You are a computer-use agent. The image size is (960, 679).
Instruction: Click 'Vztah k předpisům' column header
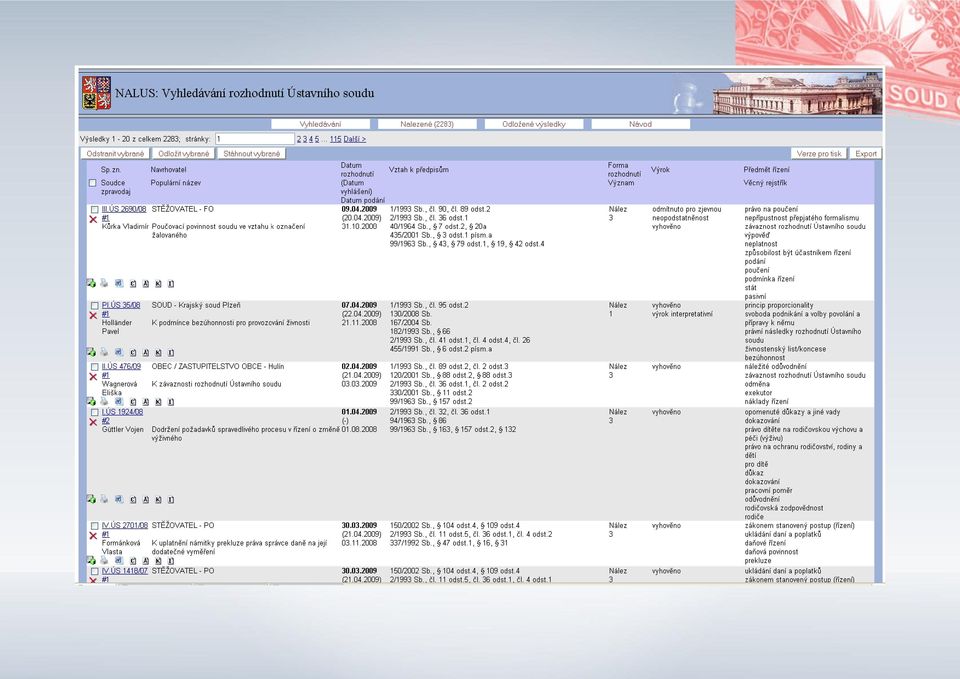419,170
